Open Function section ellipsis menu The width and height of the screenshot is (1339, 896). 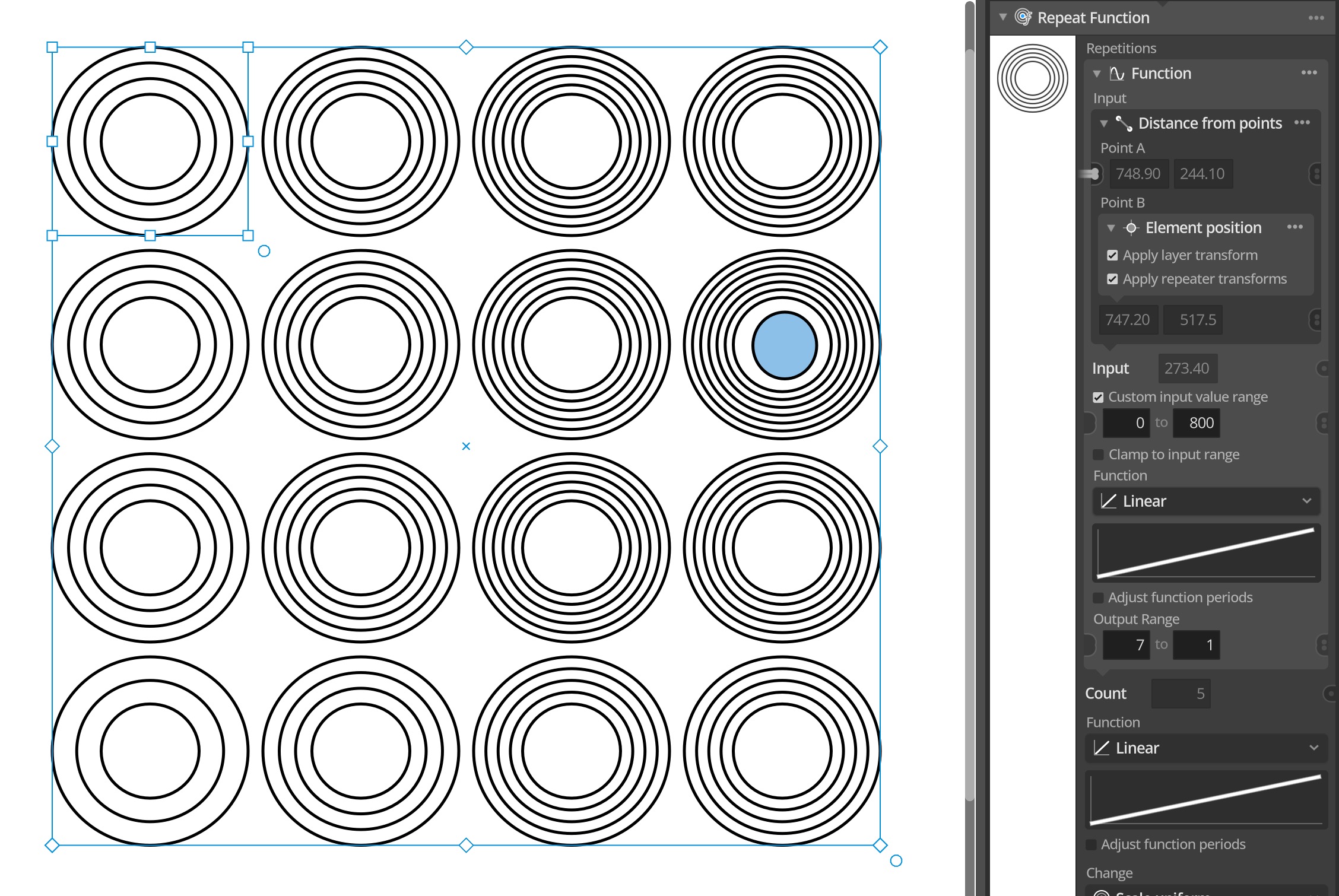(x=1309, y=73)
